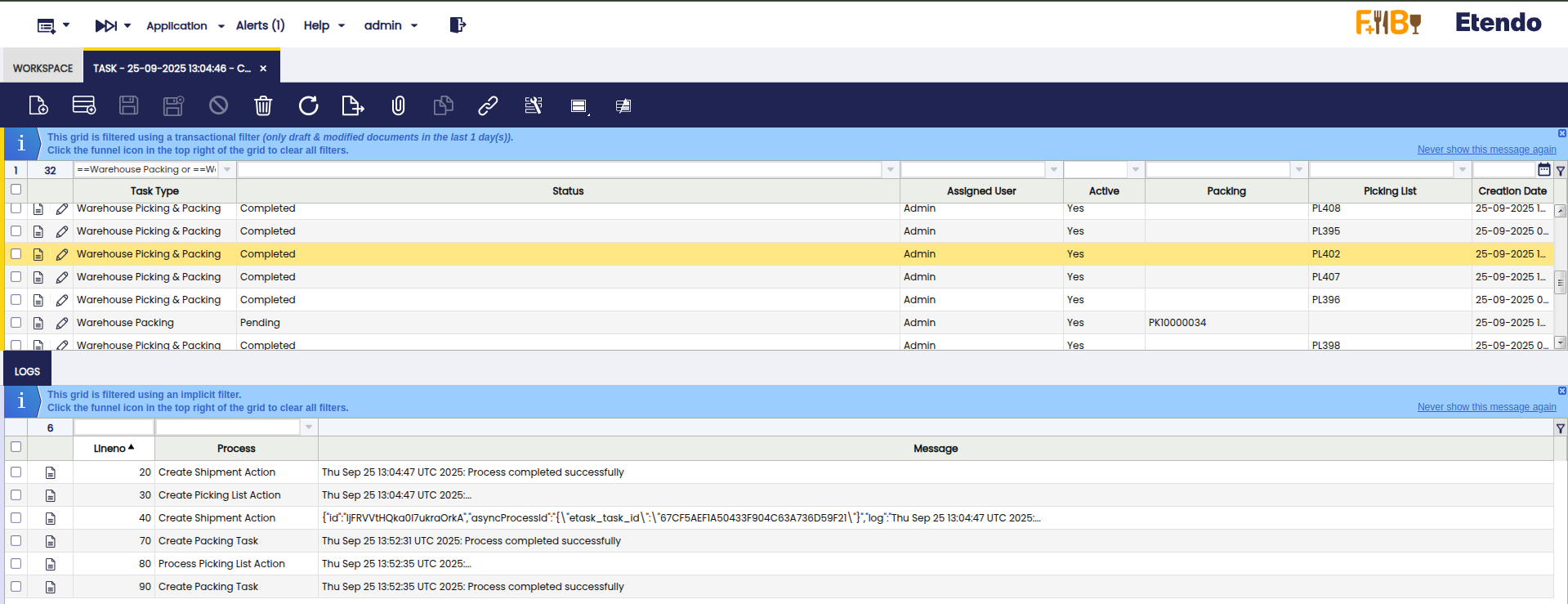Click top "Never show this message again" link

[x=1486, y=150]
